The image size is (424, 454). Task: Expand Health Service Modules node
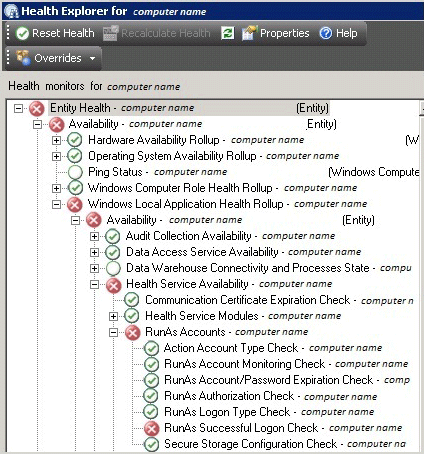(113, 316)
